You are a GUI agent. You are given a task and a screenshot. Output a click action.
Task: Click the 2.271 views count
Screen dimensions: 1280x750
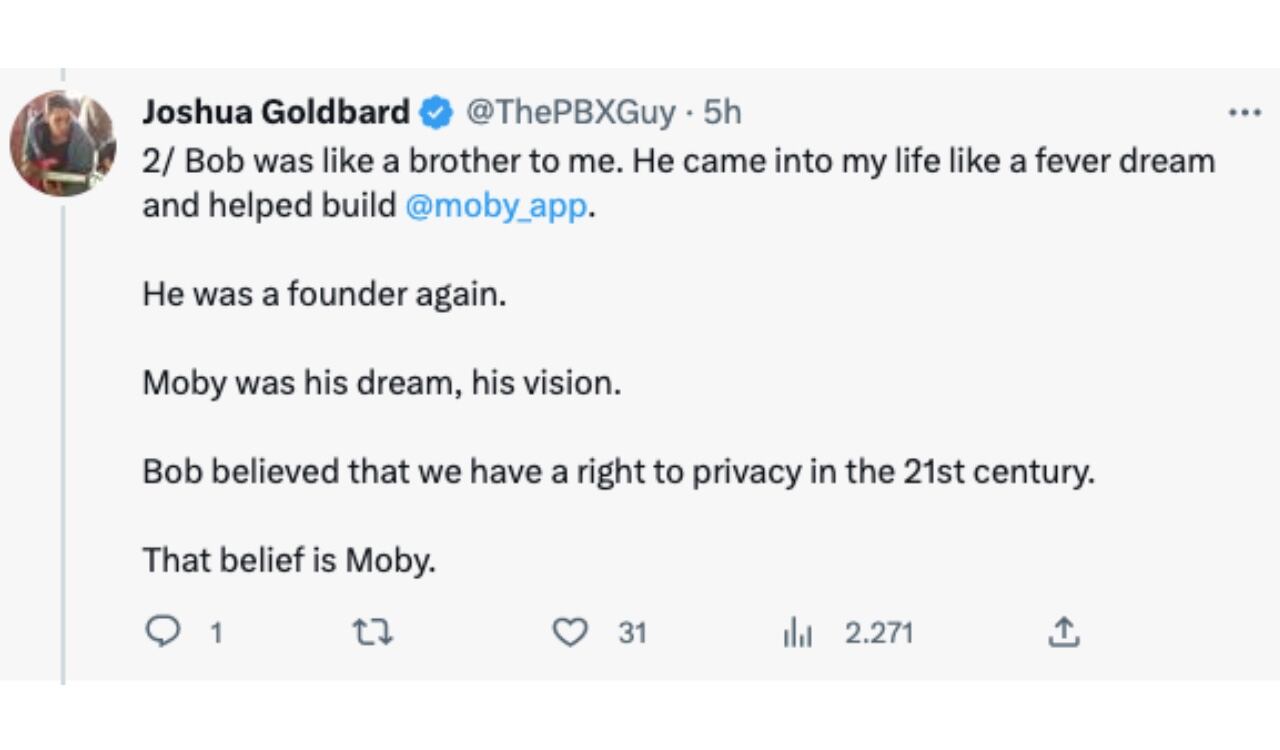pyautogui.click(x=876, y=631)
